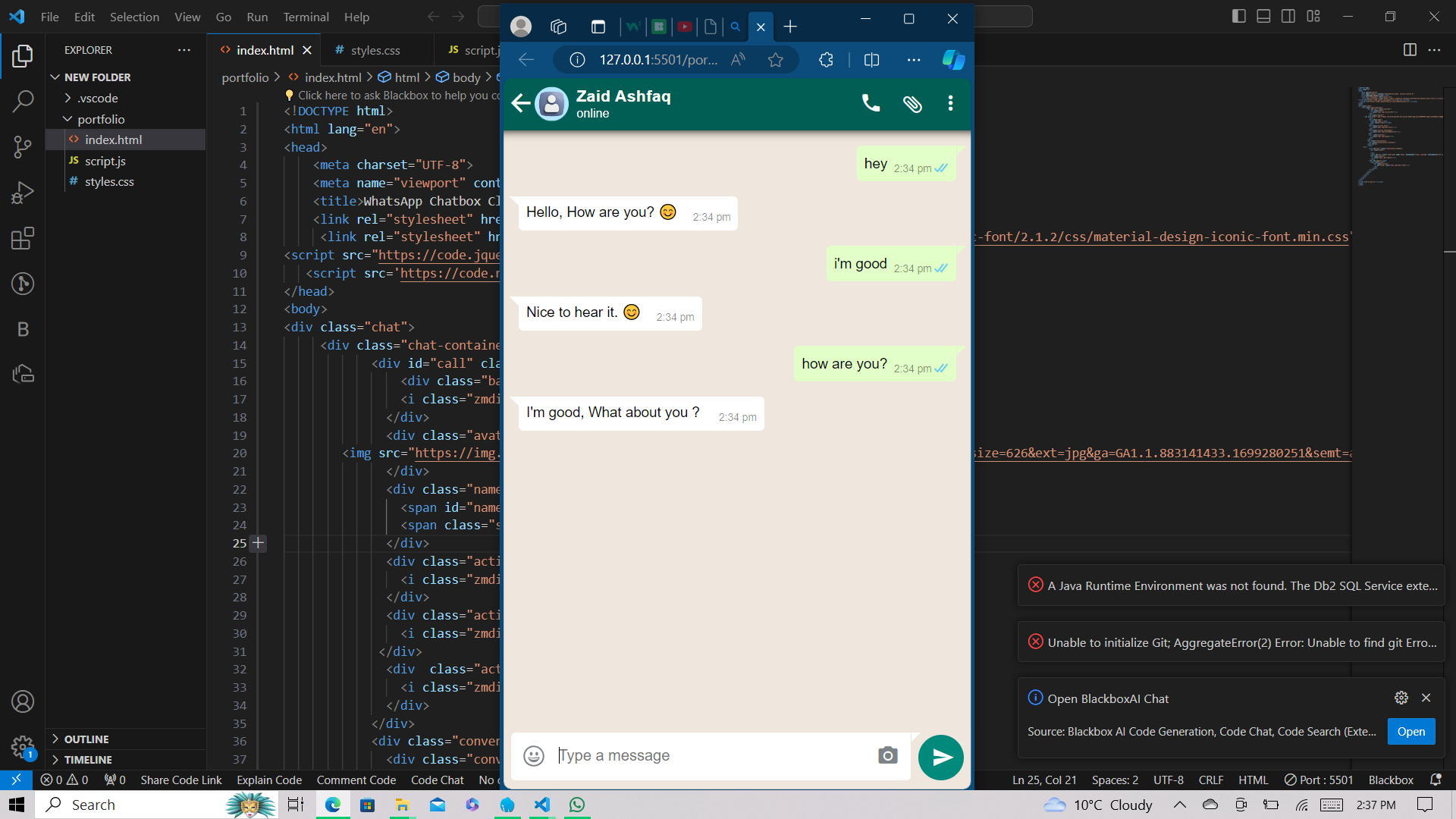
Task: Toggle the bottom panel layout button
Action: click(1263, 16)
